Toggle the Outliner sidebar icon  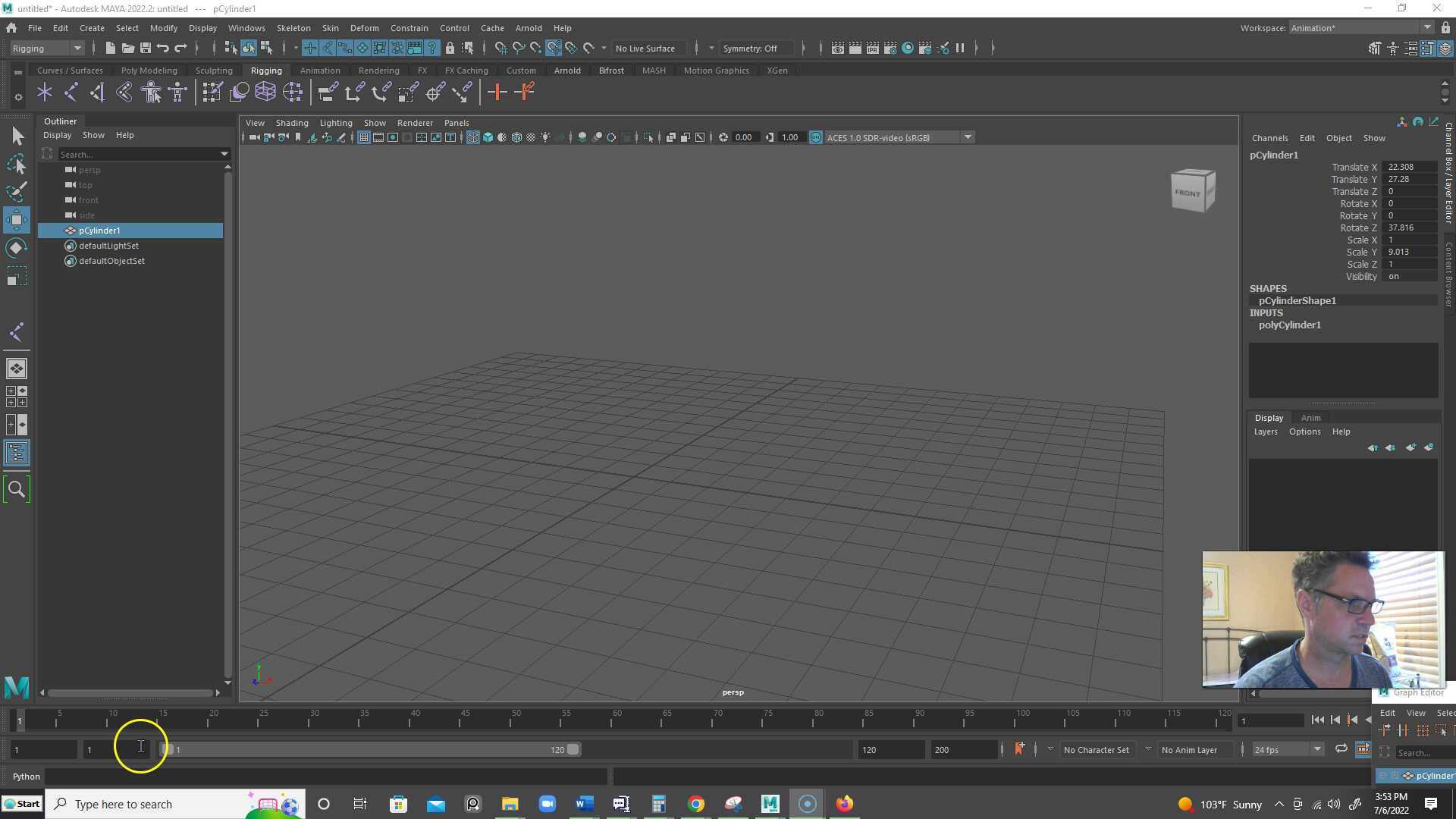(17, 453)
